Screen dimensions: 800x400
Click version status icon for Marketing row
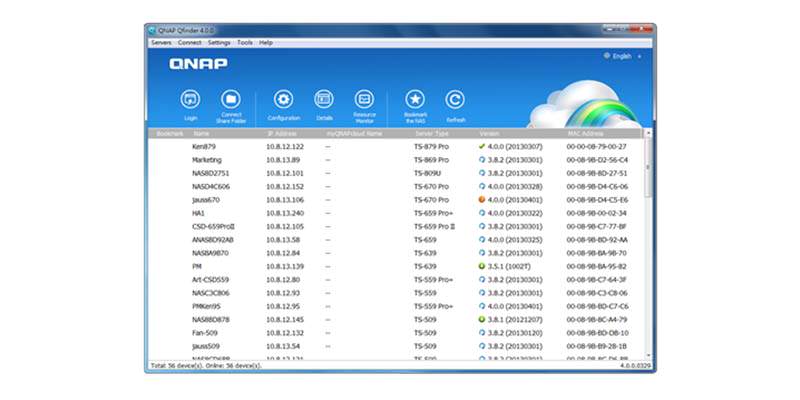482,160
